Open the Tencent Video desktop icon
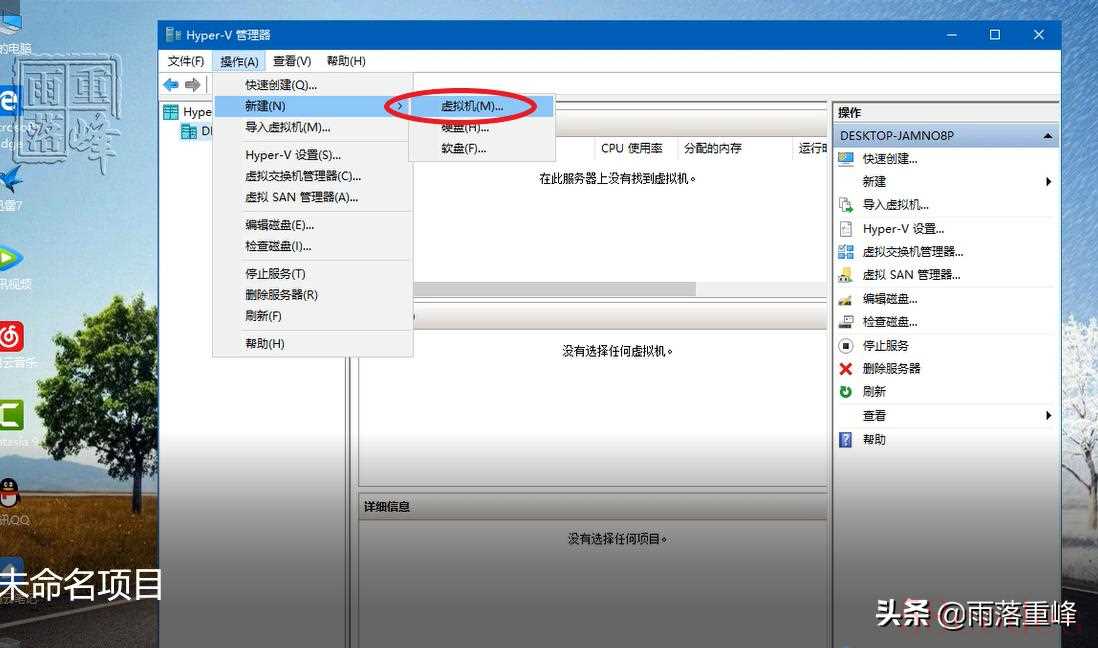 click(11, 259)
